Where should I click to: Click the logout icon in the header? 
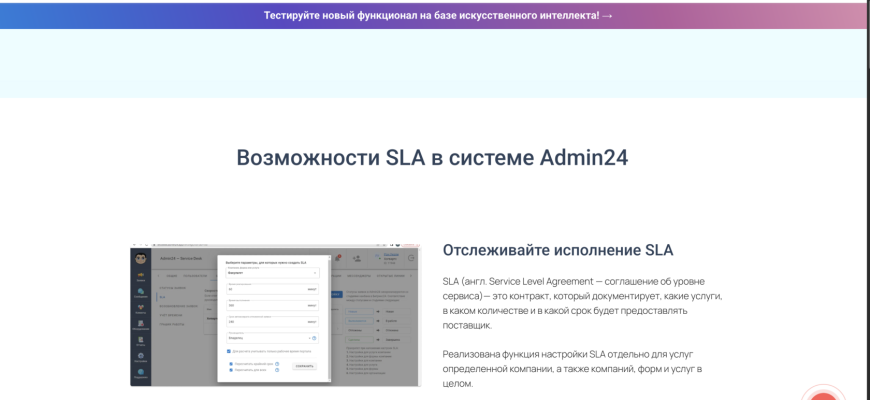(411, 259)
